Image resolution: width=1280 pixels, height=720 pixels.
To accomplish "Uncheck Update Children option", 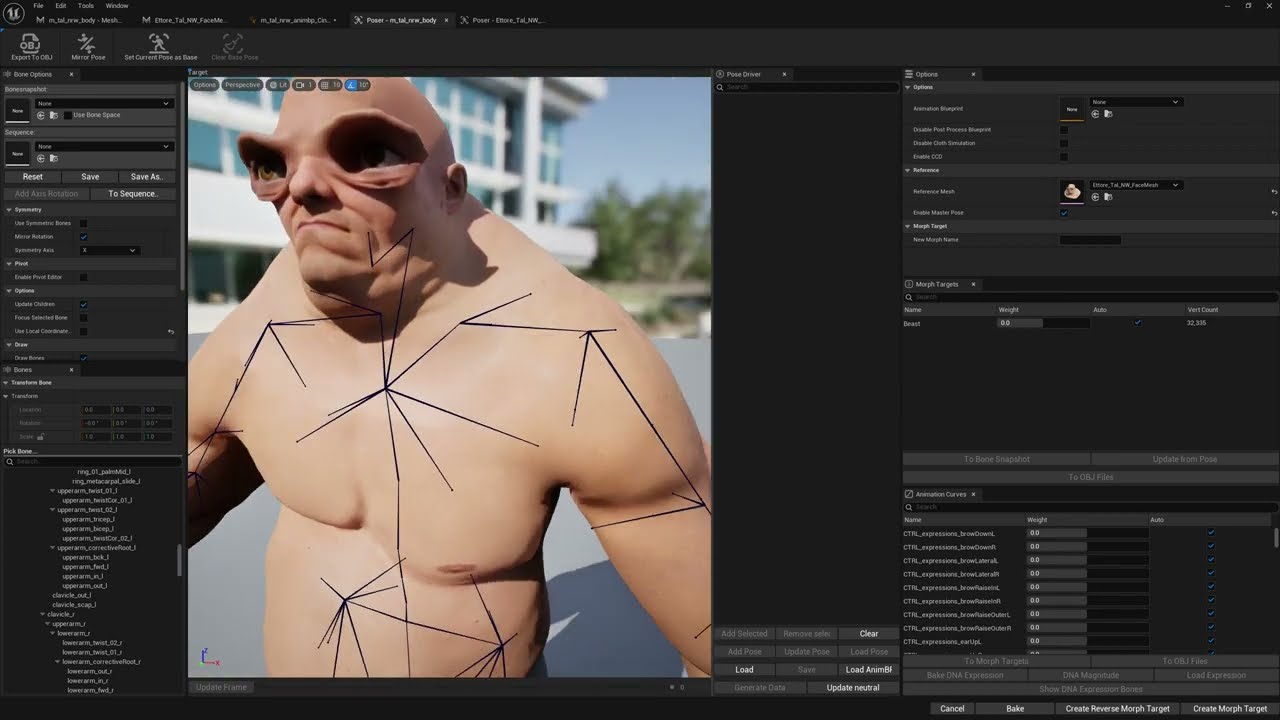I will pyautogui.click(x=83, y=304).
